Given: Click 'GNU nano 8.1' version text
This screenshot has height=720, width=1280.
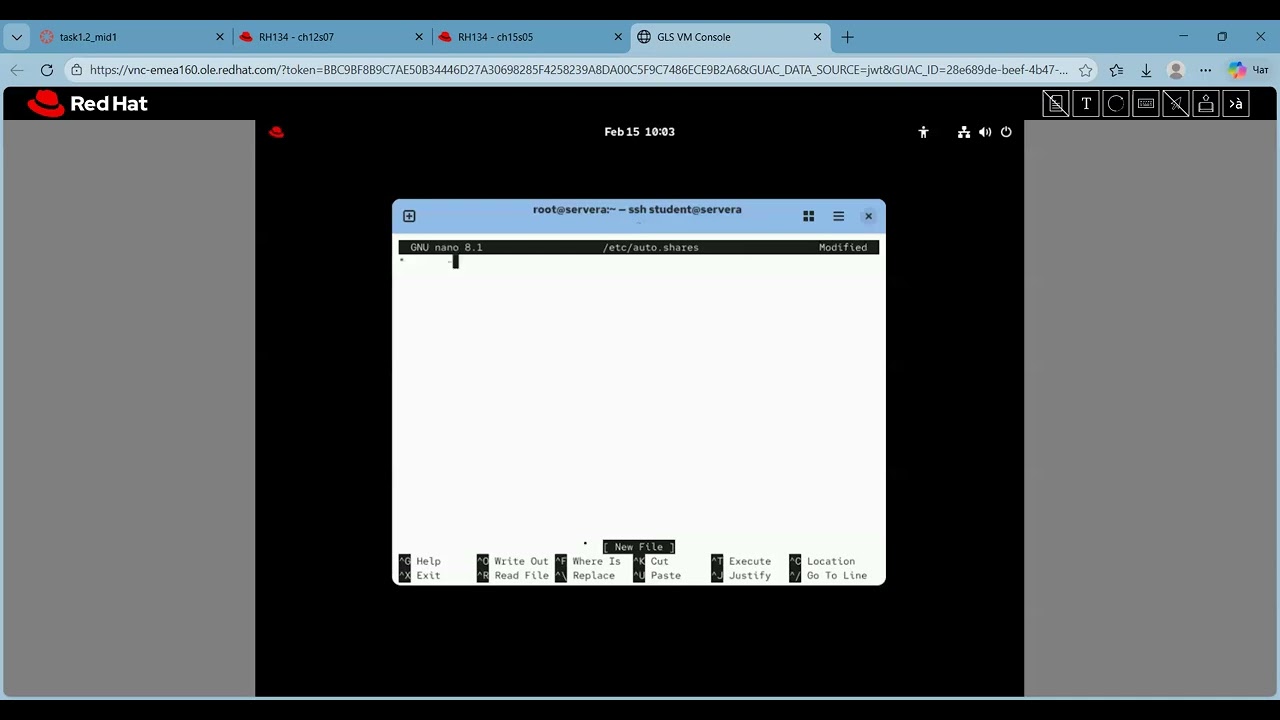Looking at the screenshot, I should [446, 247].
